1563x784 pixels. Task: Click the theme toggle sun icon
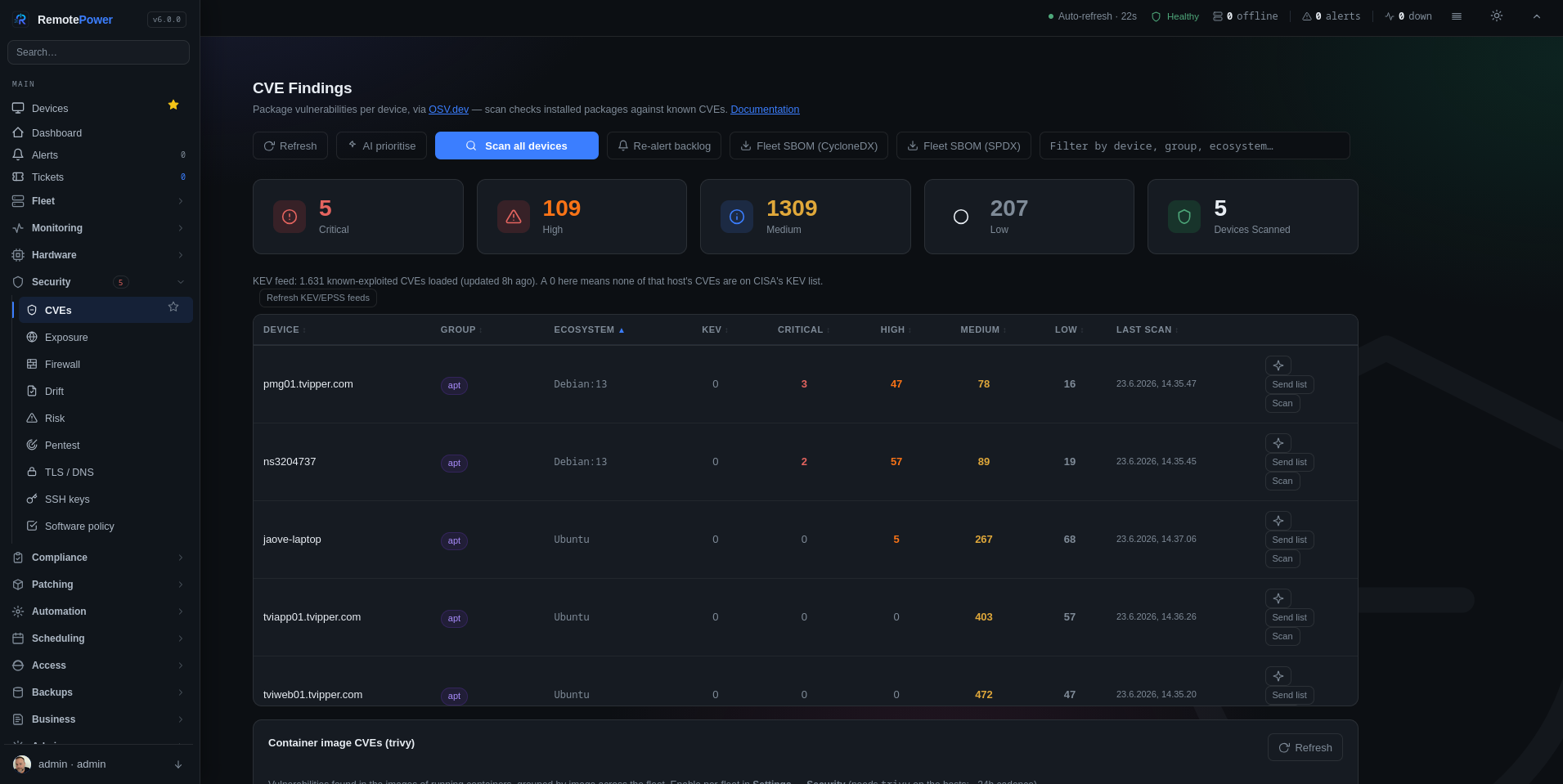(x=1496, y=16)
